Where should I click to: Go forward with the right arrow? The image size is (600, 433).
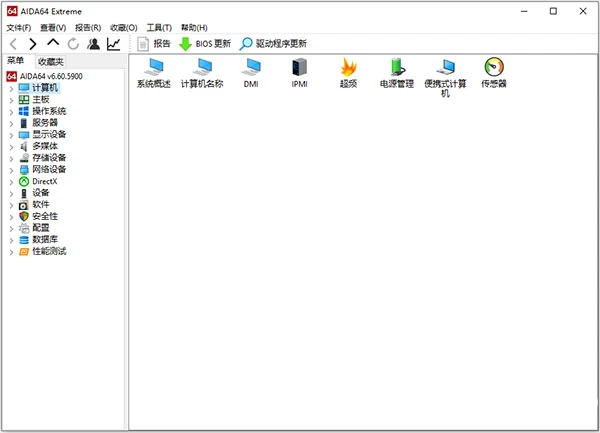click(x=33, y=44)
